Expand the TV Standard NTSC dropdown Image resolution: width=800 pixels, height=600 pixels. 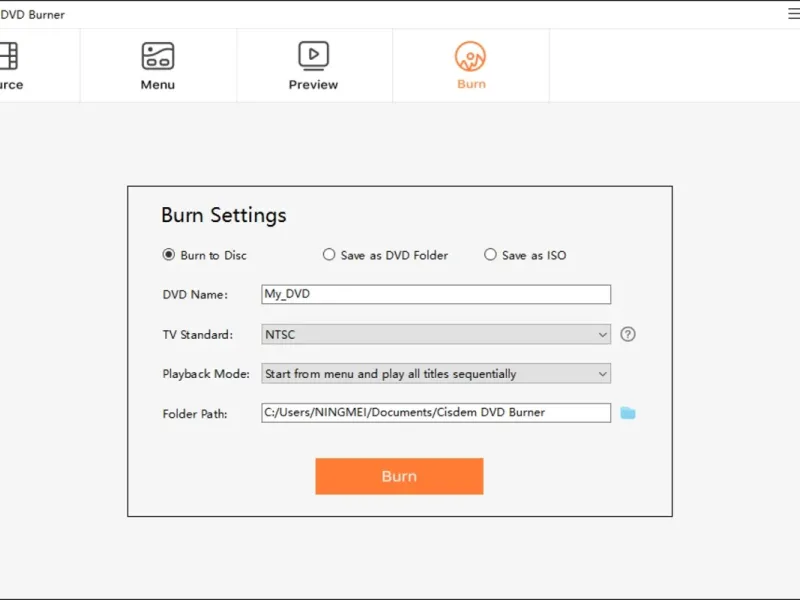pos(436,334)
